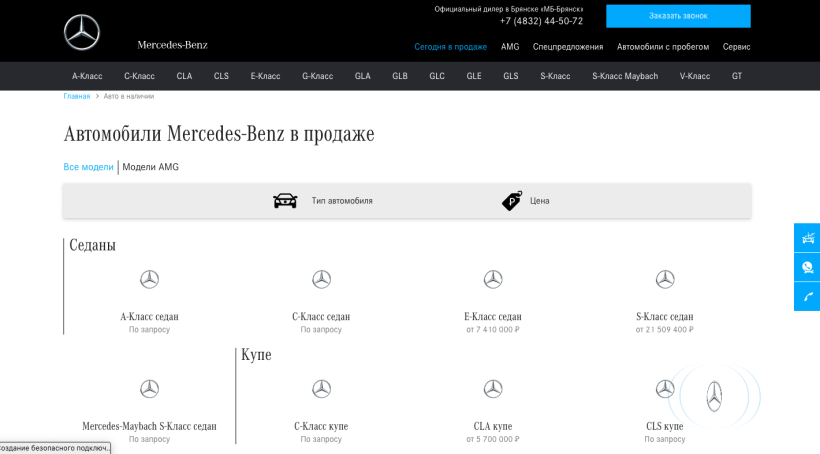
Task: Select GLC in model navigation bar
Action: pyautogui.click(x=437, y=76)
